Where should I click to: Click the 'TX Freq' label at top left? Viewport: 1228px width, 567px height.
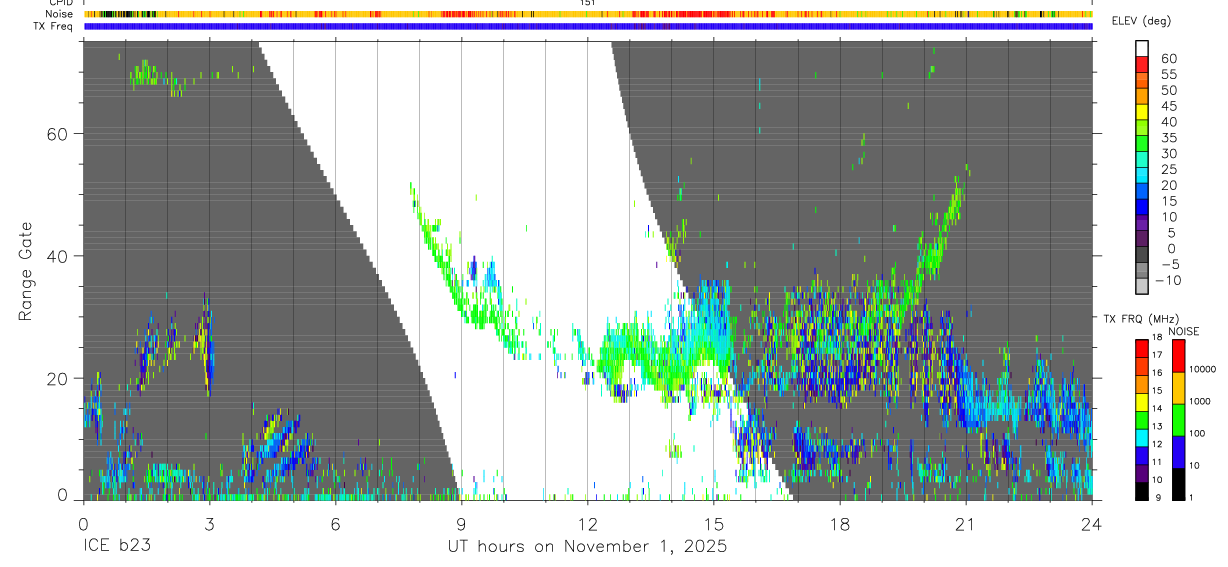(x=54, y=26)
